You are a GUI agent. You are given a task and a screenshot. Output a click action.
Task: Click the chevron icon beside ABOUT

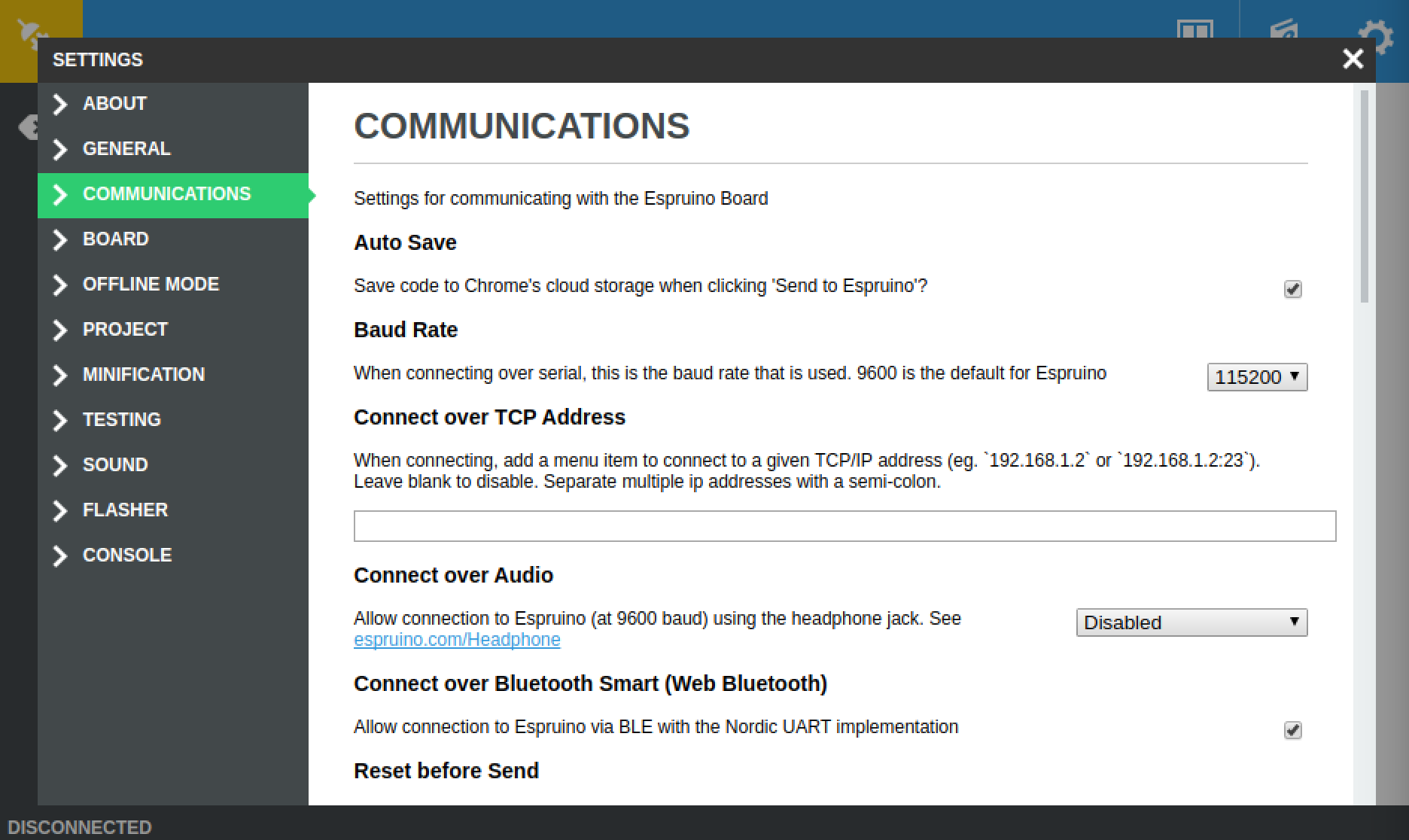(x=60, y=105)
